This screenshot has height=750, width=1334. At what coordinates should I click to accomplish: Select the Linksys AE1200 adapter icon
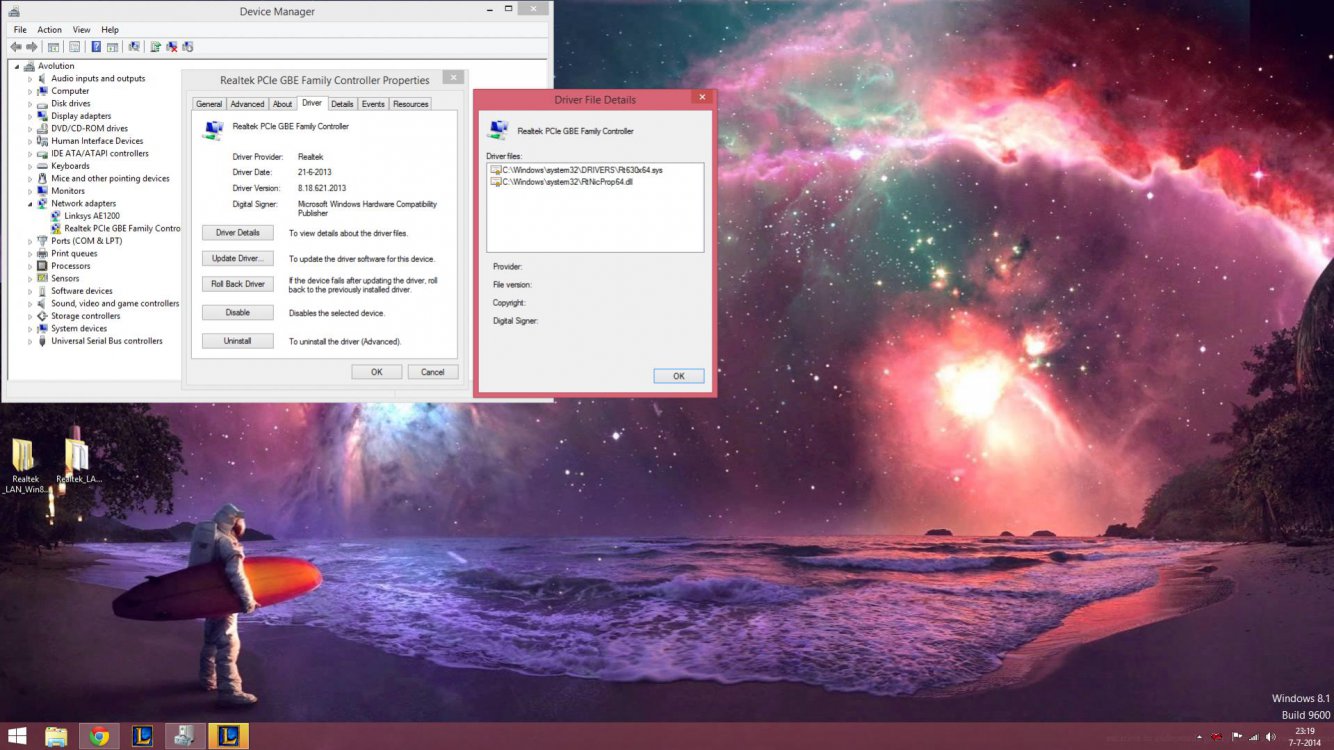click(x=56, y=216)
